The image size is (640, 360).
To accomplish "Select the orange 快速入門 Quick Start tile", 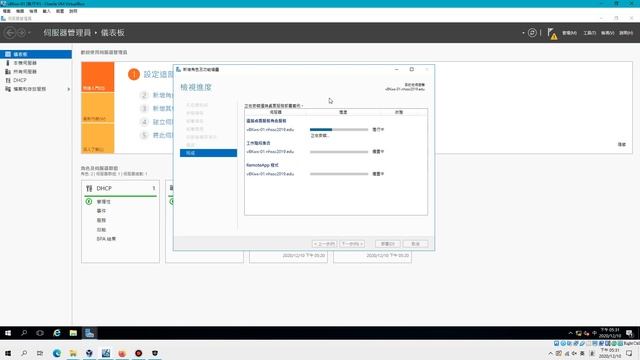I will click(98, 77).
